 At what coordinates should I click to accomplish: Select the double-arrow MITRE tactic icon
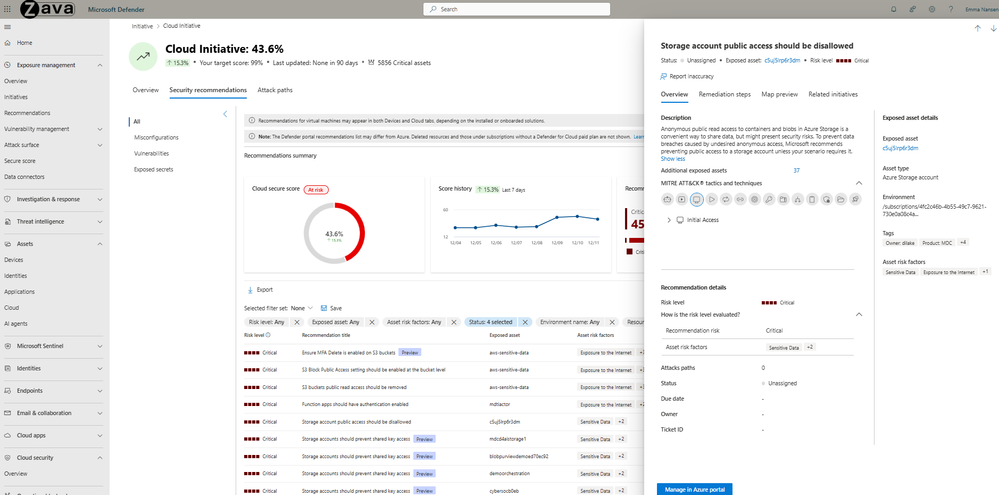coord(740,199)
